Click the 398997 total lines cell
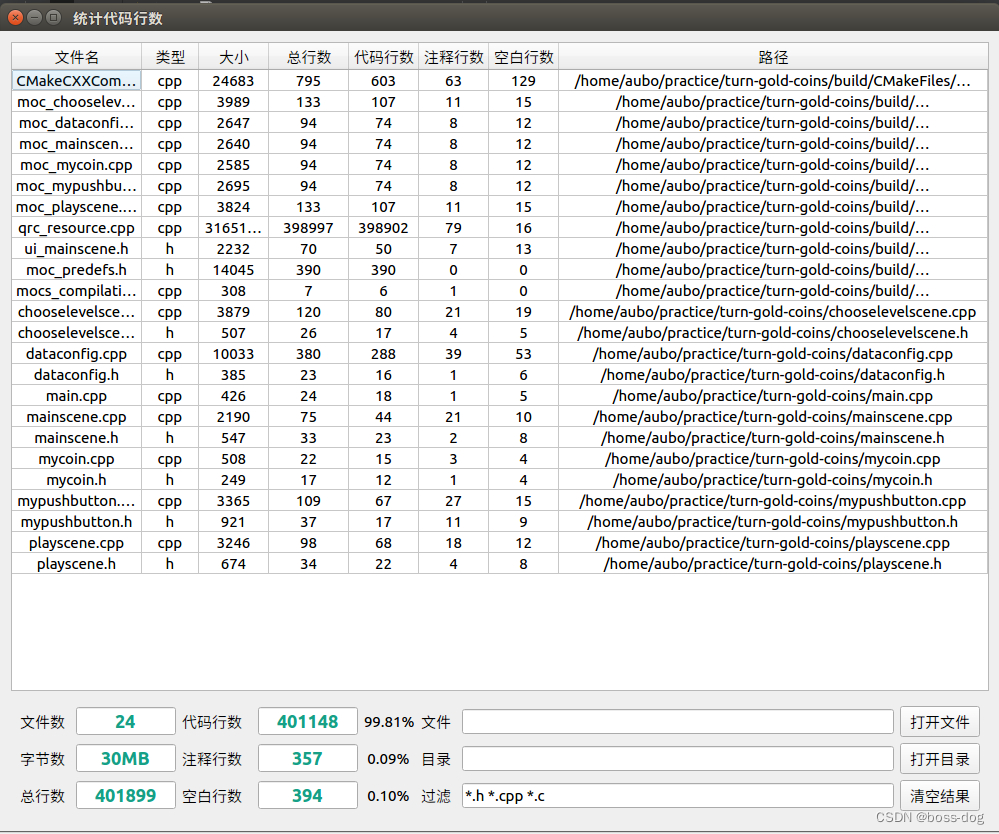Viewport: 999px width, 834px height. [x=308, y=228]
